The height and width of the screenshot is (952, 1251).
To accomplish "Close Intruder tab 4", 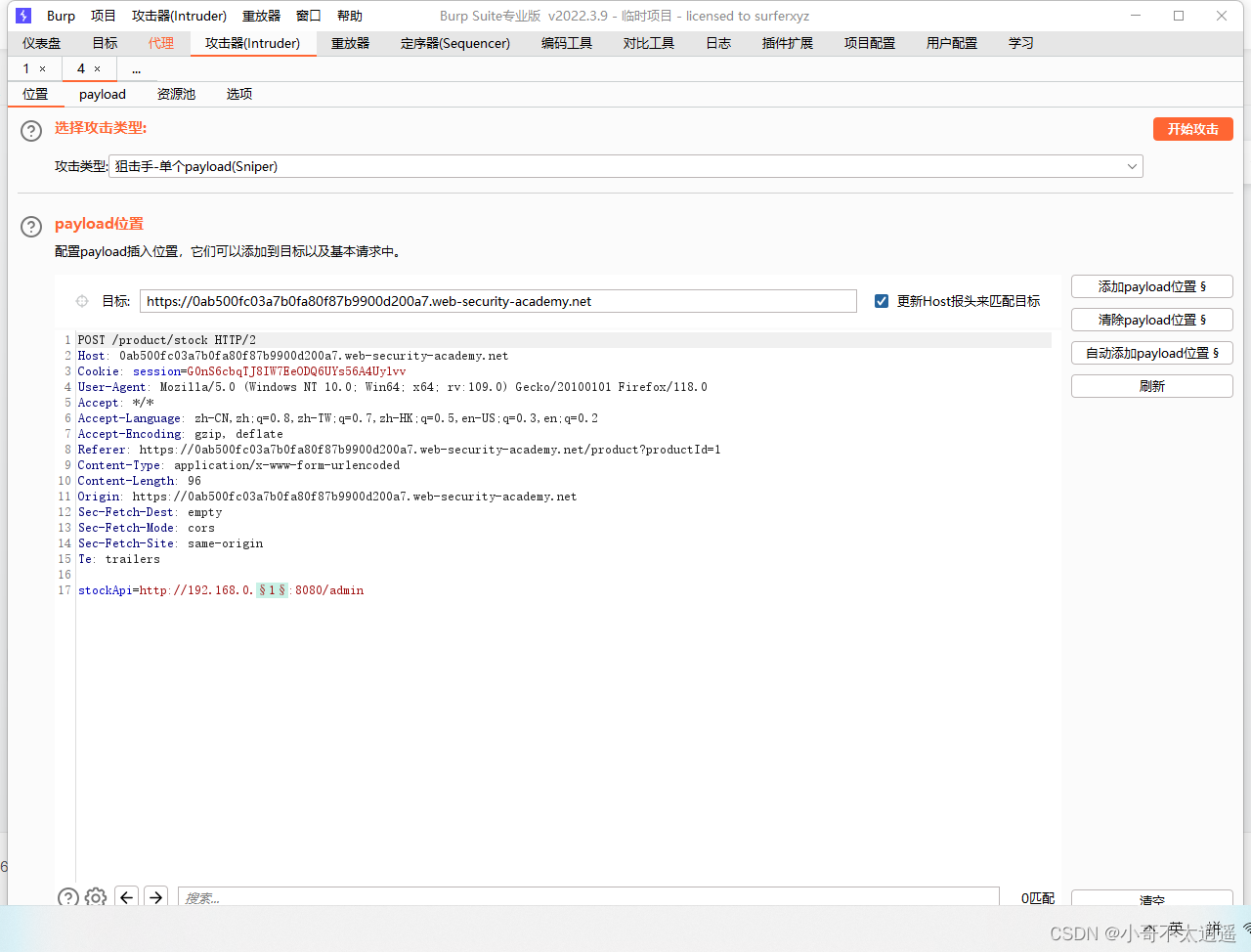I will click(x=97, y=68).
